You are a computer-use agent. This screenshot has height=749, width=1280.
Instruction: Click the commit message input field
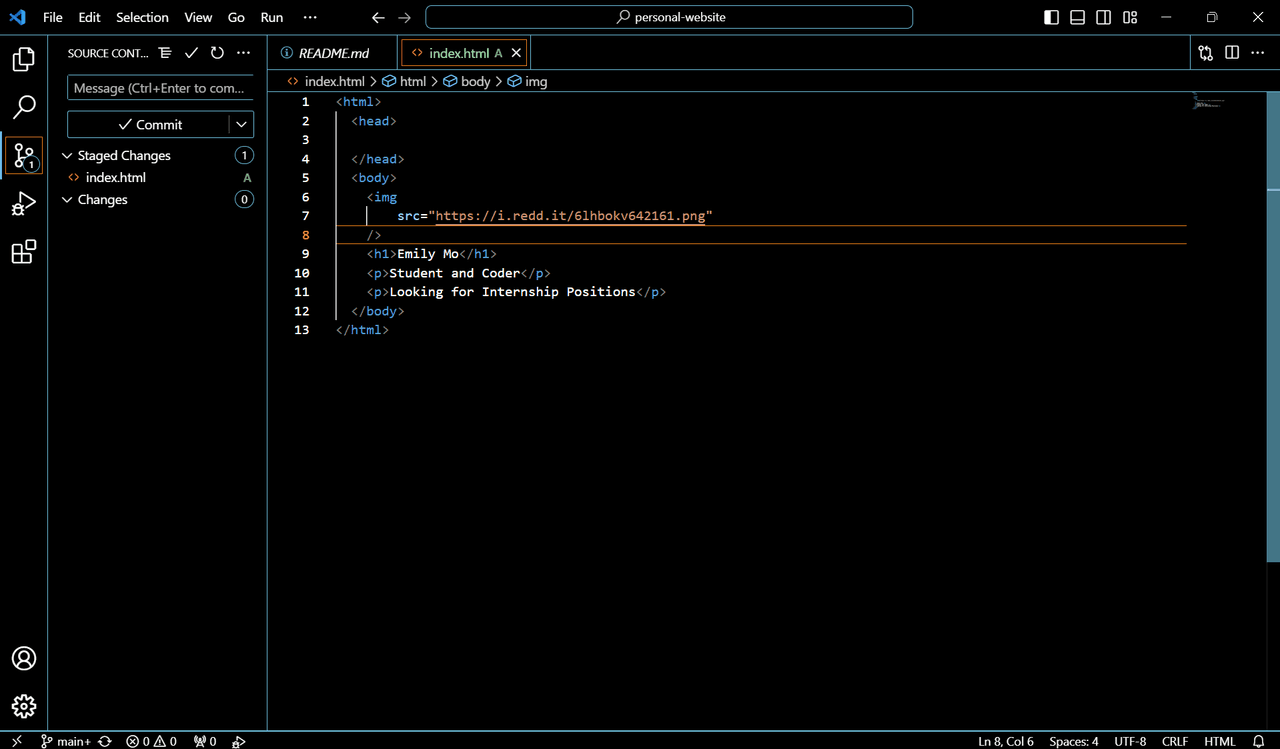click(x=160, y=88)
